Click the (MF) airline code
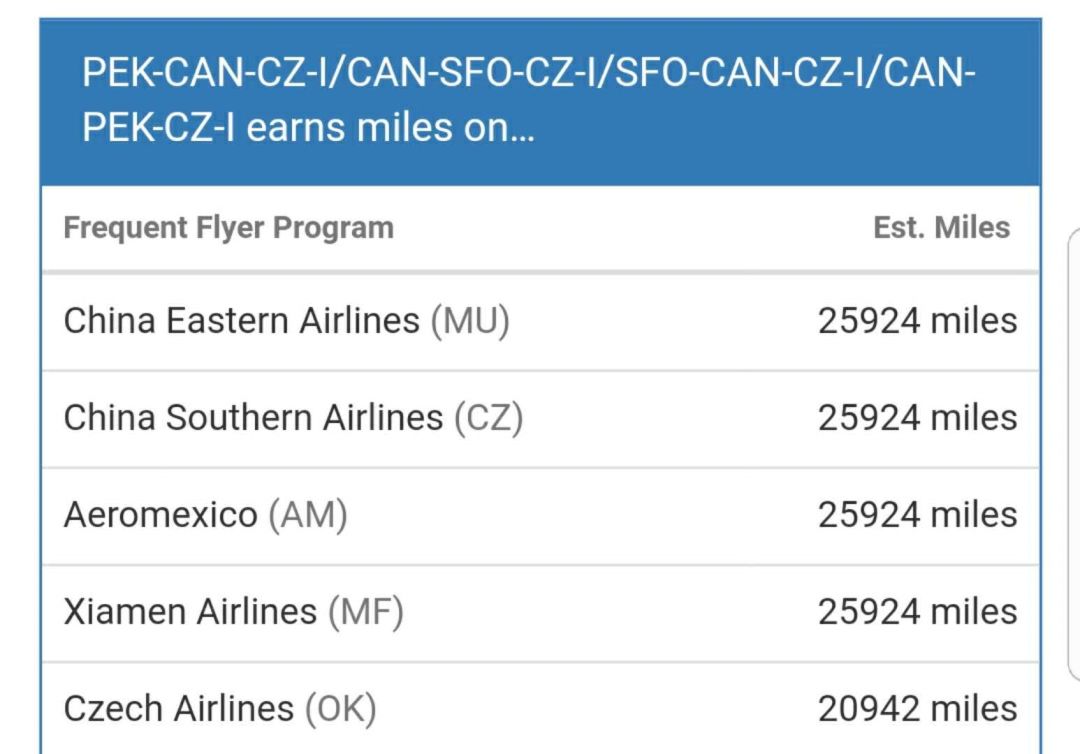1080x754 pixels. (365, 611)
